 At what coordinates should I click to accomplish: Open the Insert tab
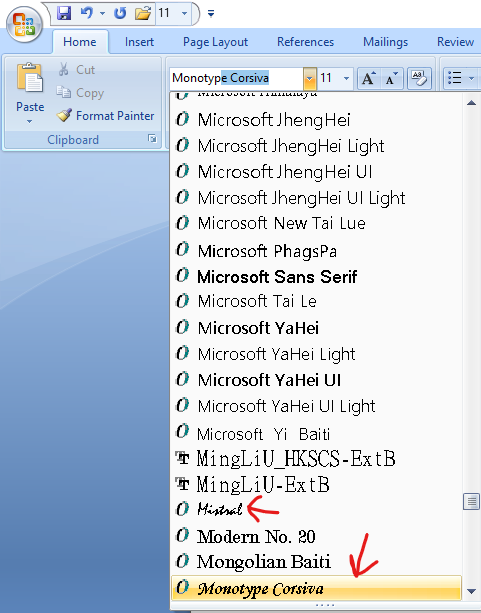(139, 42)
